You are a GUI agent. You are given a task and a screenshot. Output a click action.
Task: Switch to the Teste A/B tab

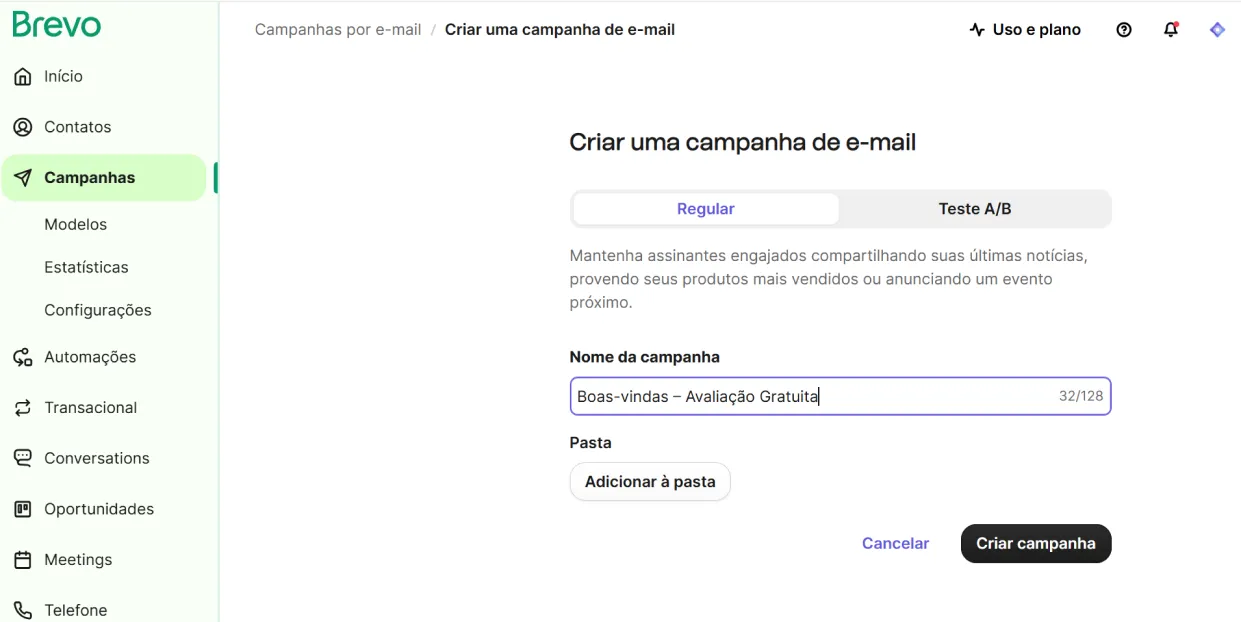975,209
